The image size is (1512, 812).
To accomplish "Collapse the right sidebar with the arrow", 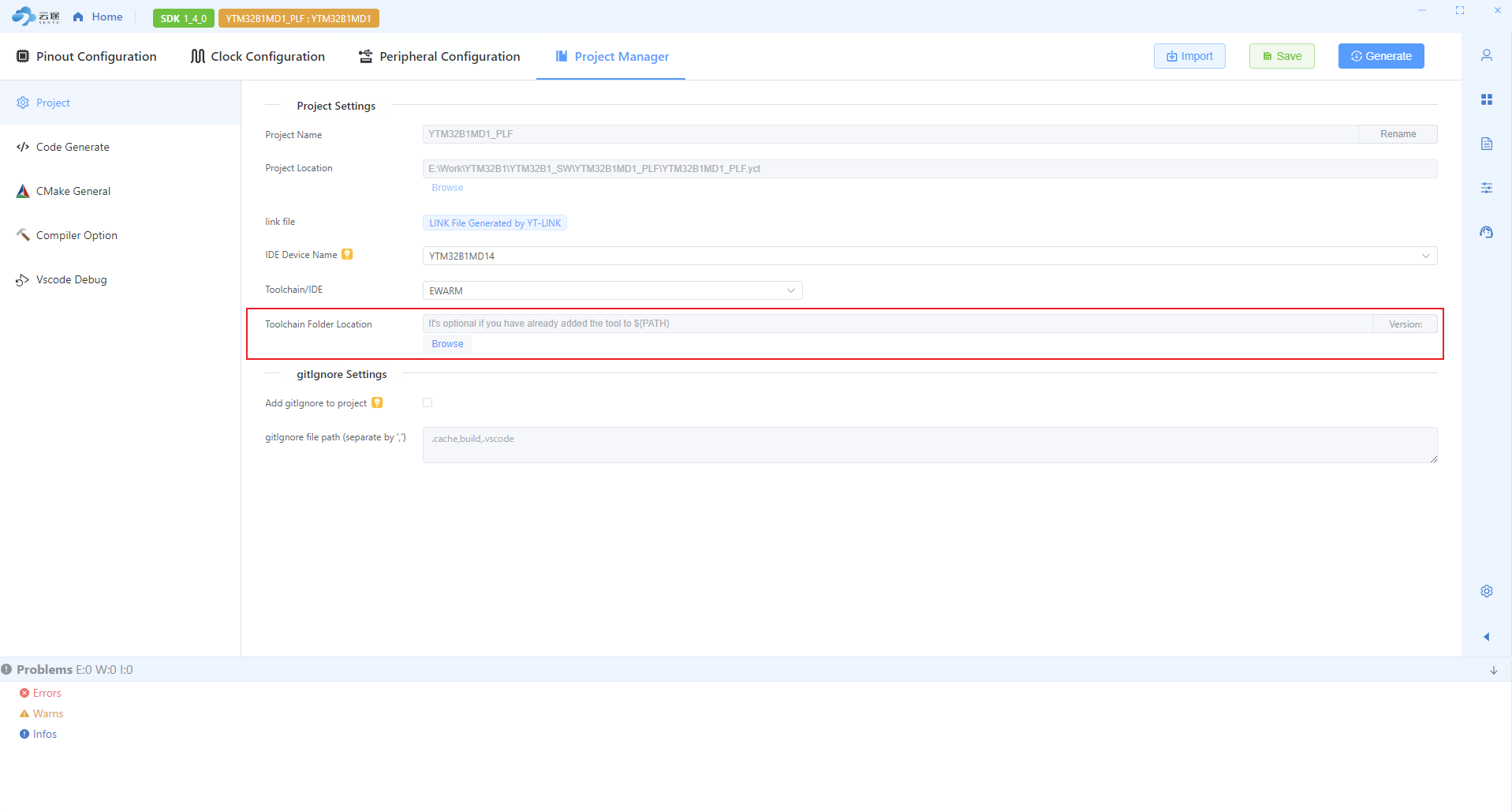I will pos(1486,637).
